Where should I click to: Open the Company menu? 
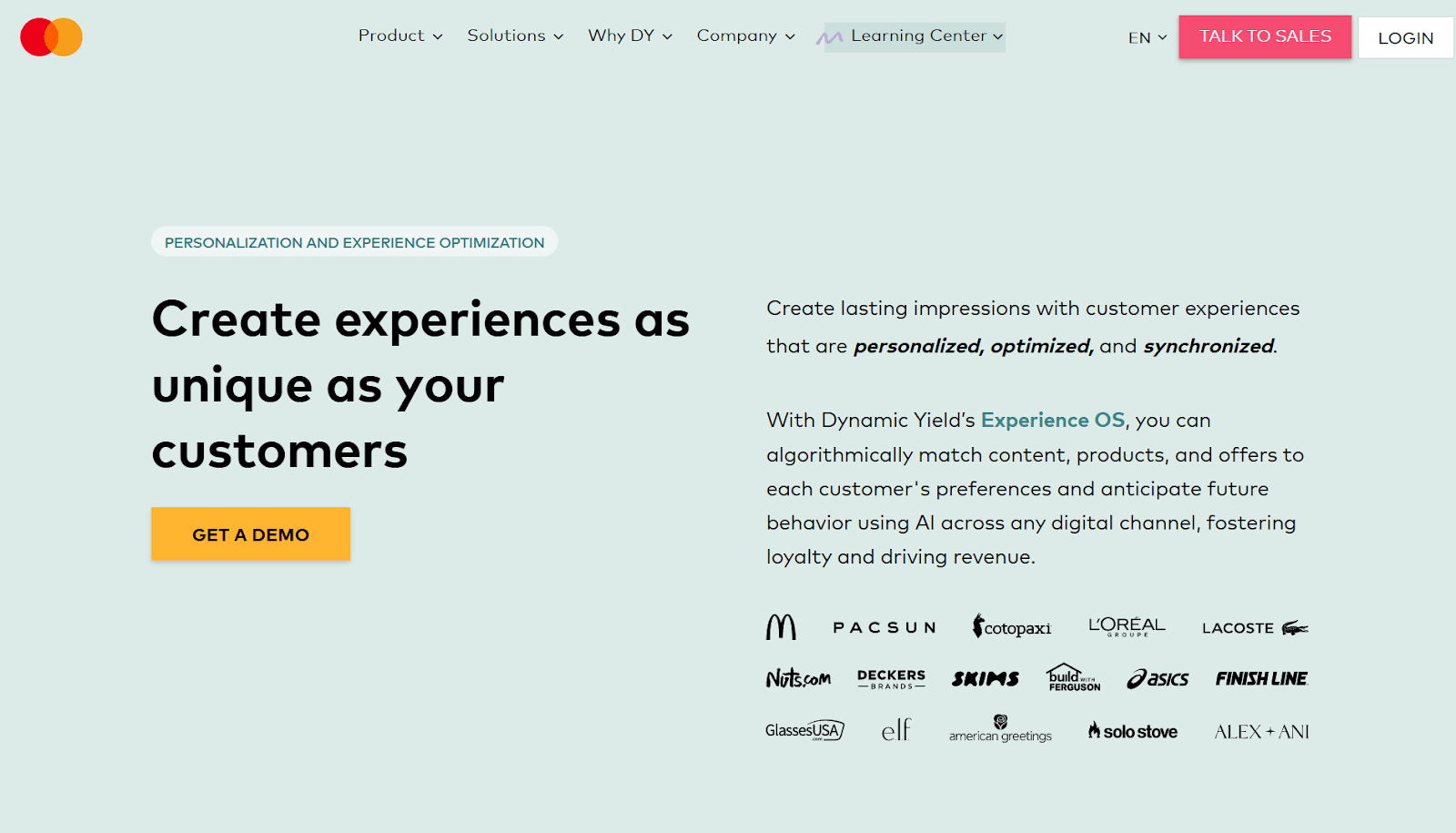point(745,36)
